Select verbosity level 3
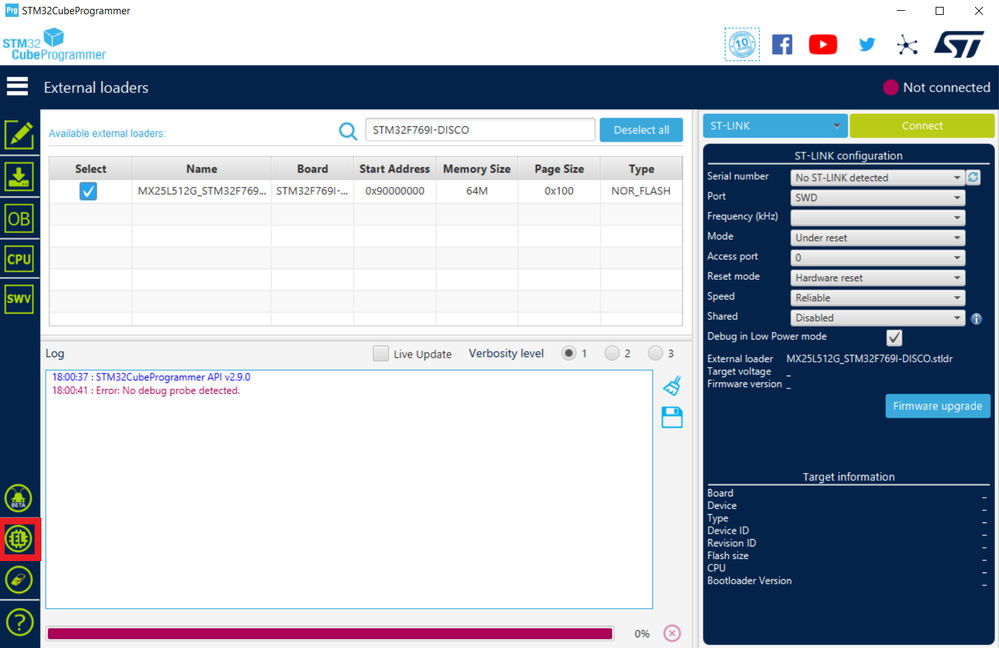This screenshot has width=999, height=648. (x=655, y=353)
